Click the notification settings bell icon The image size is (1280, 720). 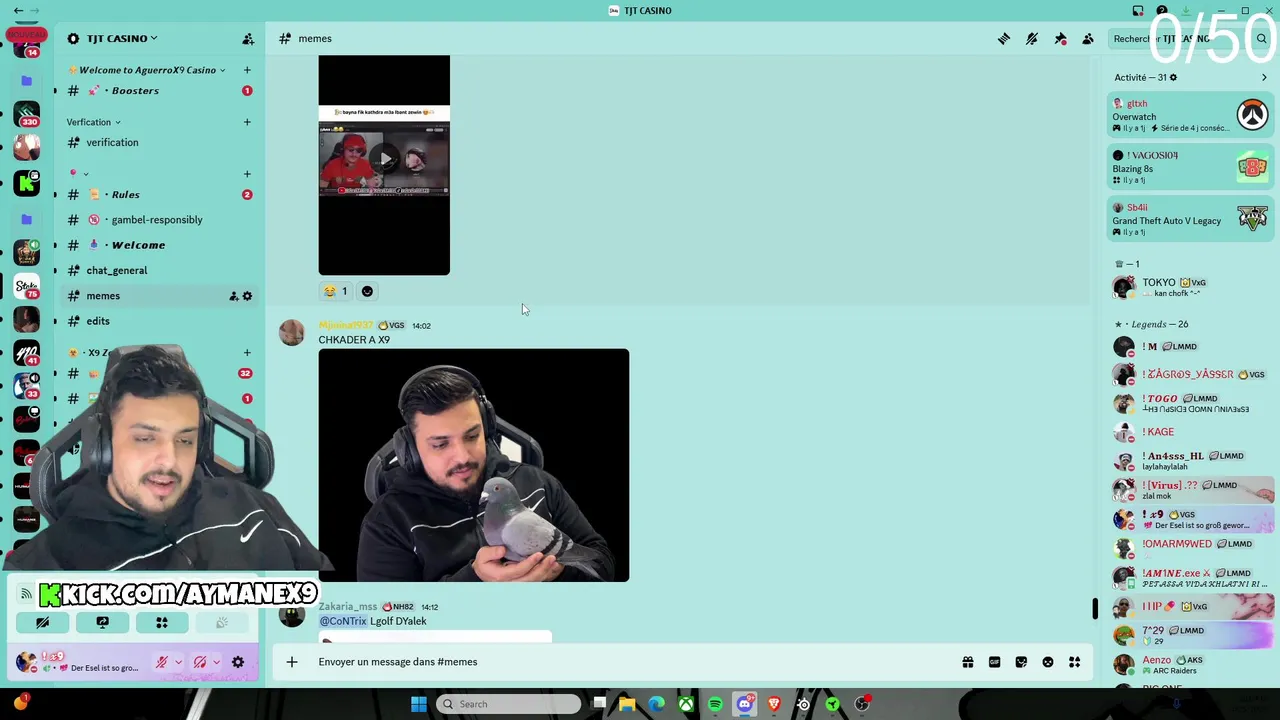1032,39
